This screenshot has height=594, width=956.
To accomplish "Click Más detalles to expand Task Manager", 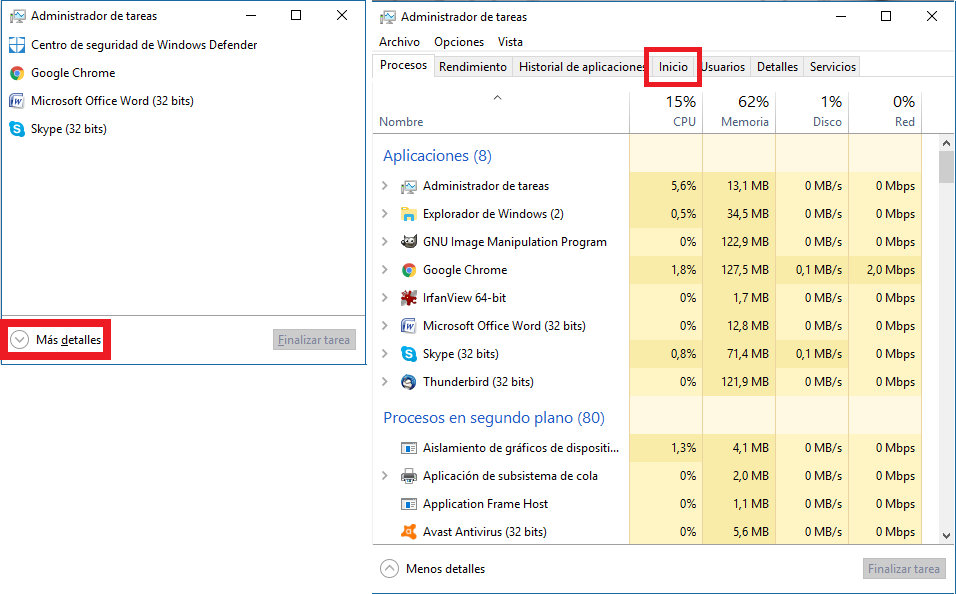I will click(56, 340).
